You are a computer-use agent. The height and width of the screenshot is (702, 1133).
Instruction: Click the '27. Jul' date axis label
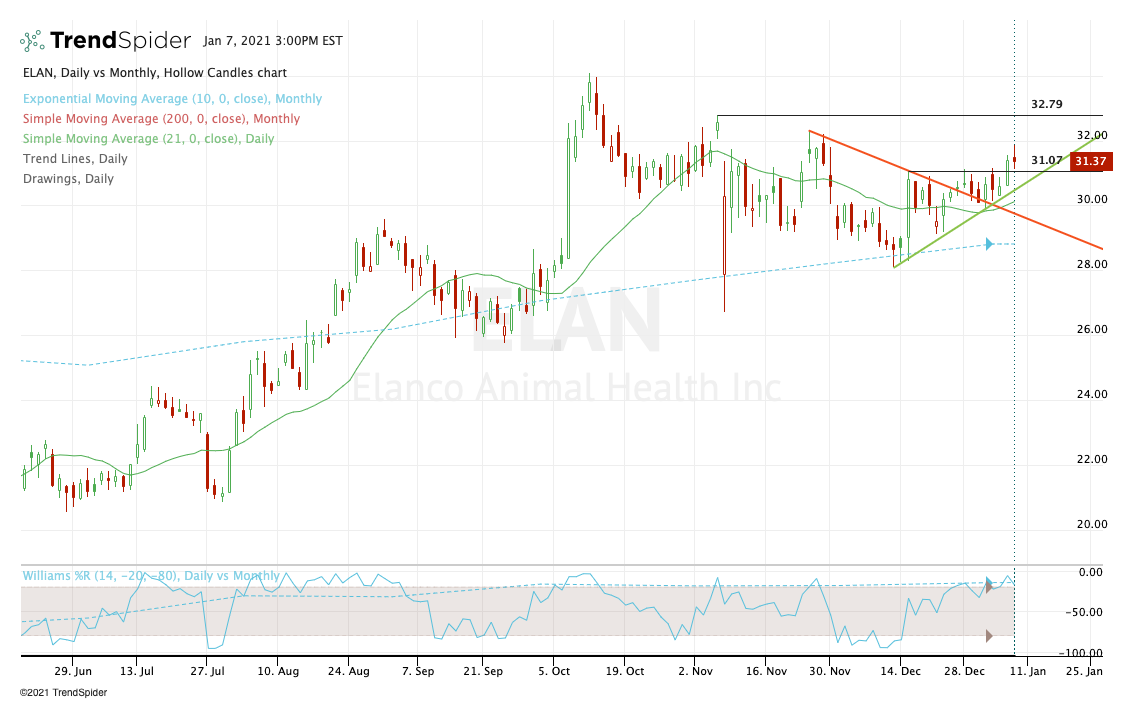[207, 671]
